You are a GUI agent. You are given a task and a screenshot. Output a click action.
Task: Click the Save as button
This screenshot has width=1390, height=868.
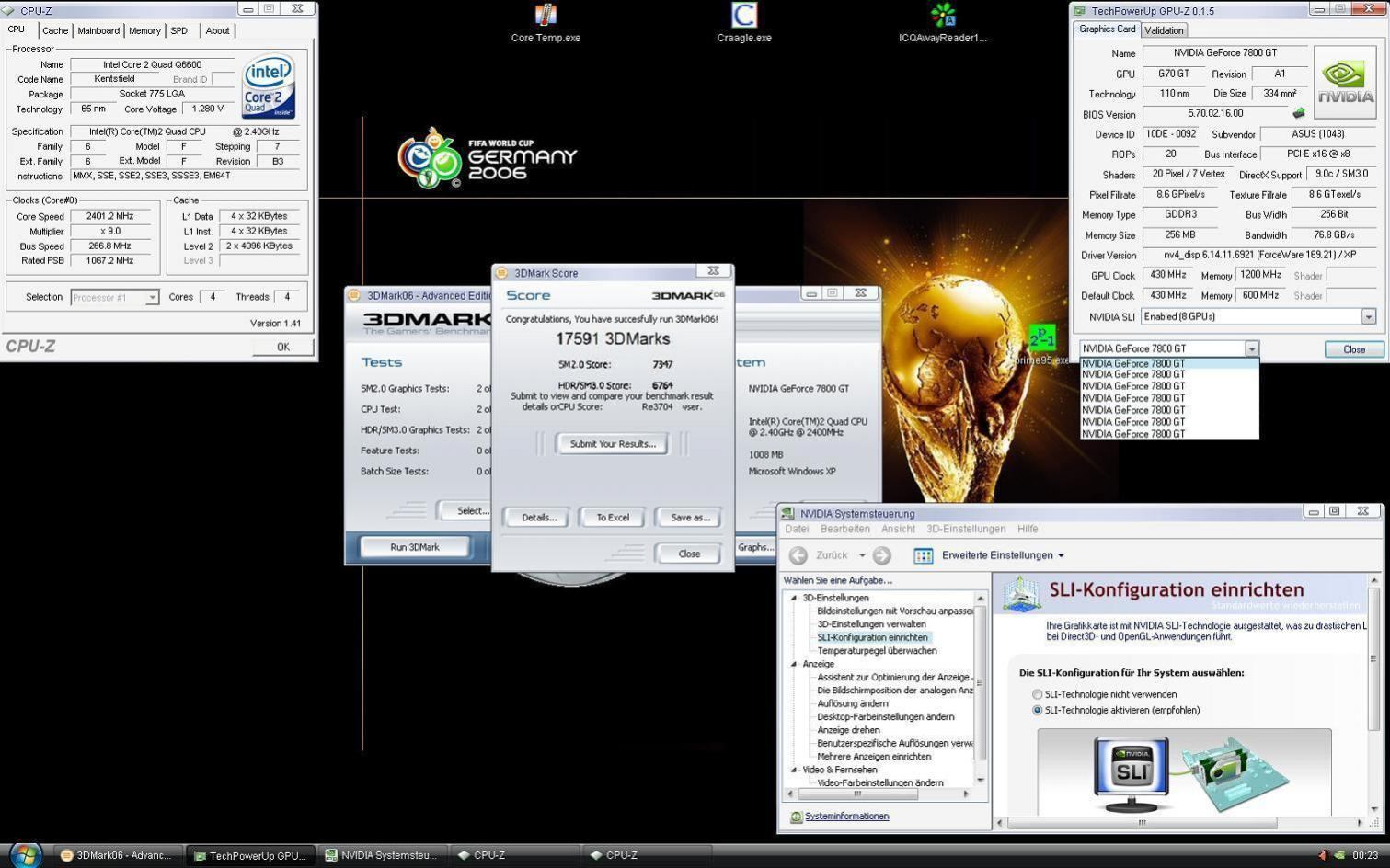coord(690,518)
